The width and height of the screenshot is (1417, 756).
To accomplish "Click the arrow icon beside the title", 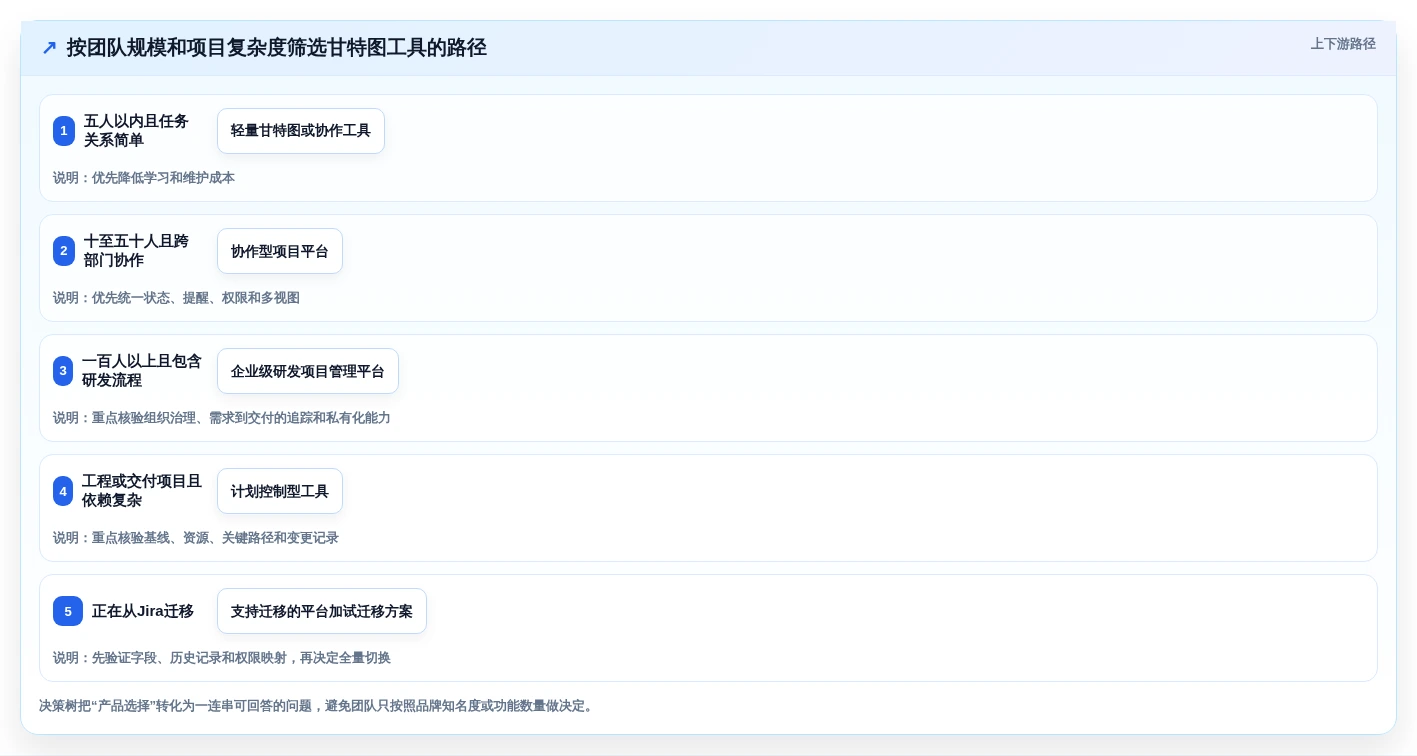I will click(x=49, y=48).
